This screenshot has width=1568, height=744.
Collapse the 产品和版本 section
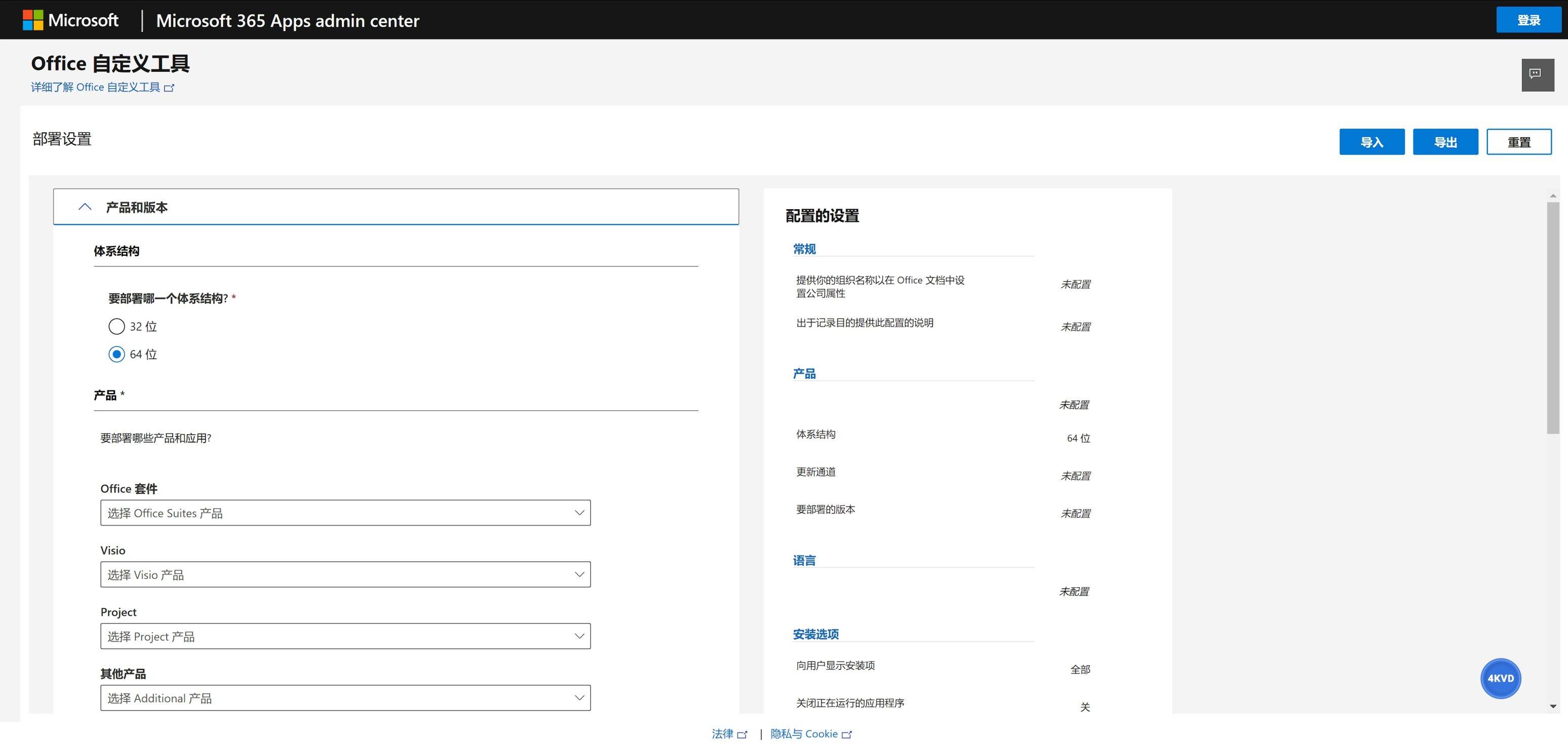[x=85, y=207]
